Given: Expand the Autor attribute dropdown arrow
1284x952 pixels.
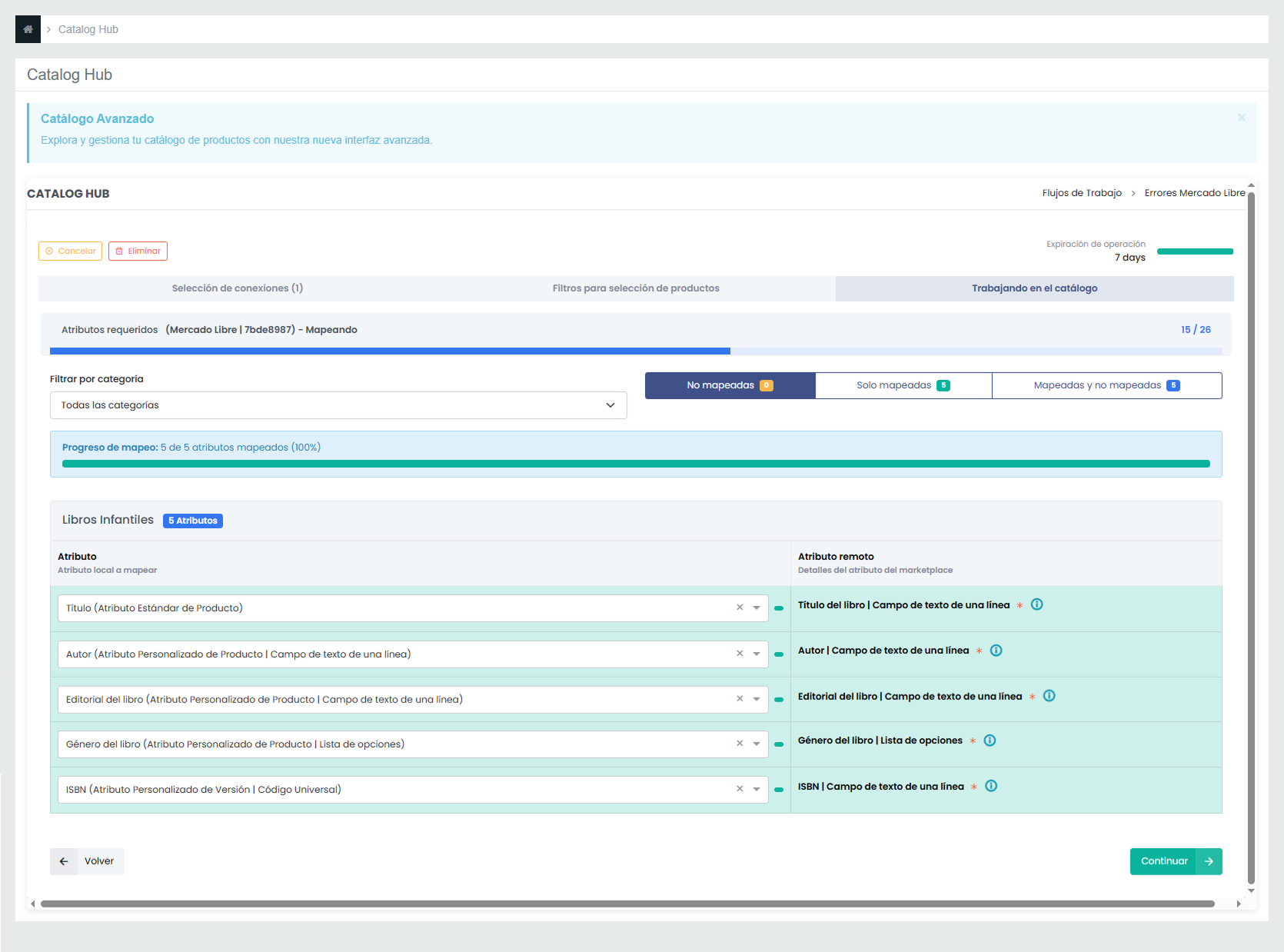Looking at the screenshot, I should click(x=757, y=654).
